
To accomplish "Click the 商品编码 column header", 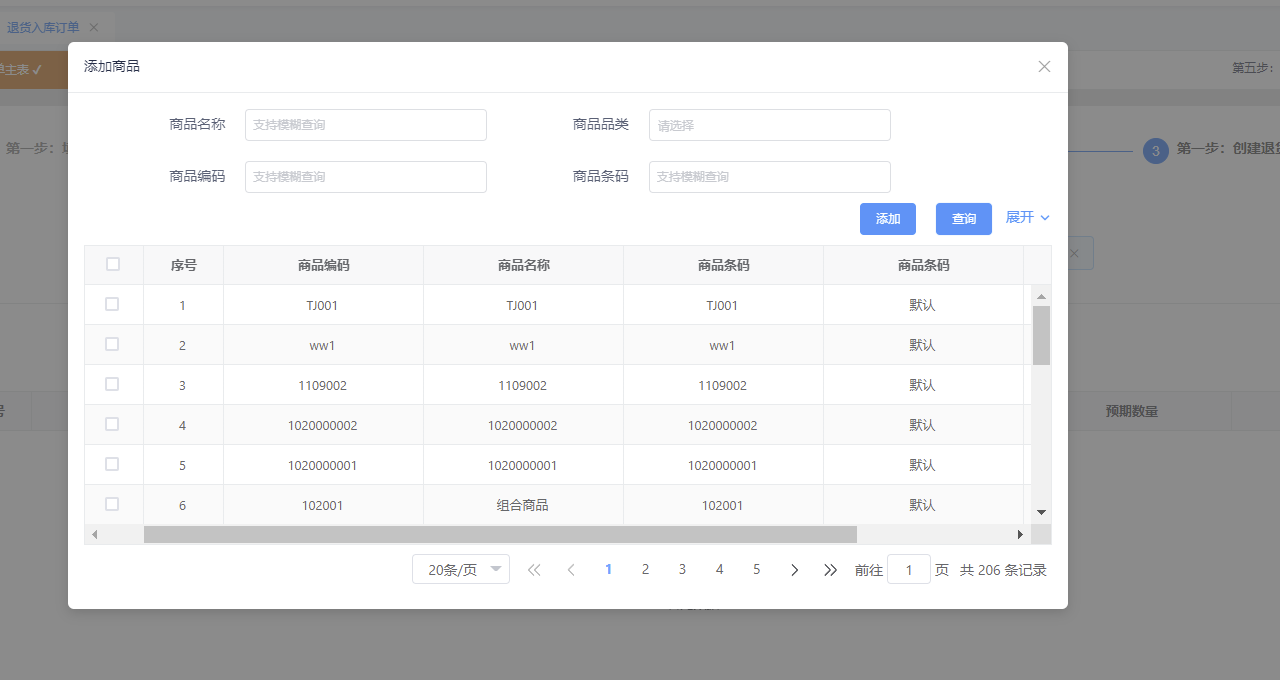I will pyautogui.click(x=323, y=265).
